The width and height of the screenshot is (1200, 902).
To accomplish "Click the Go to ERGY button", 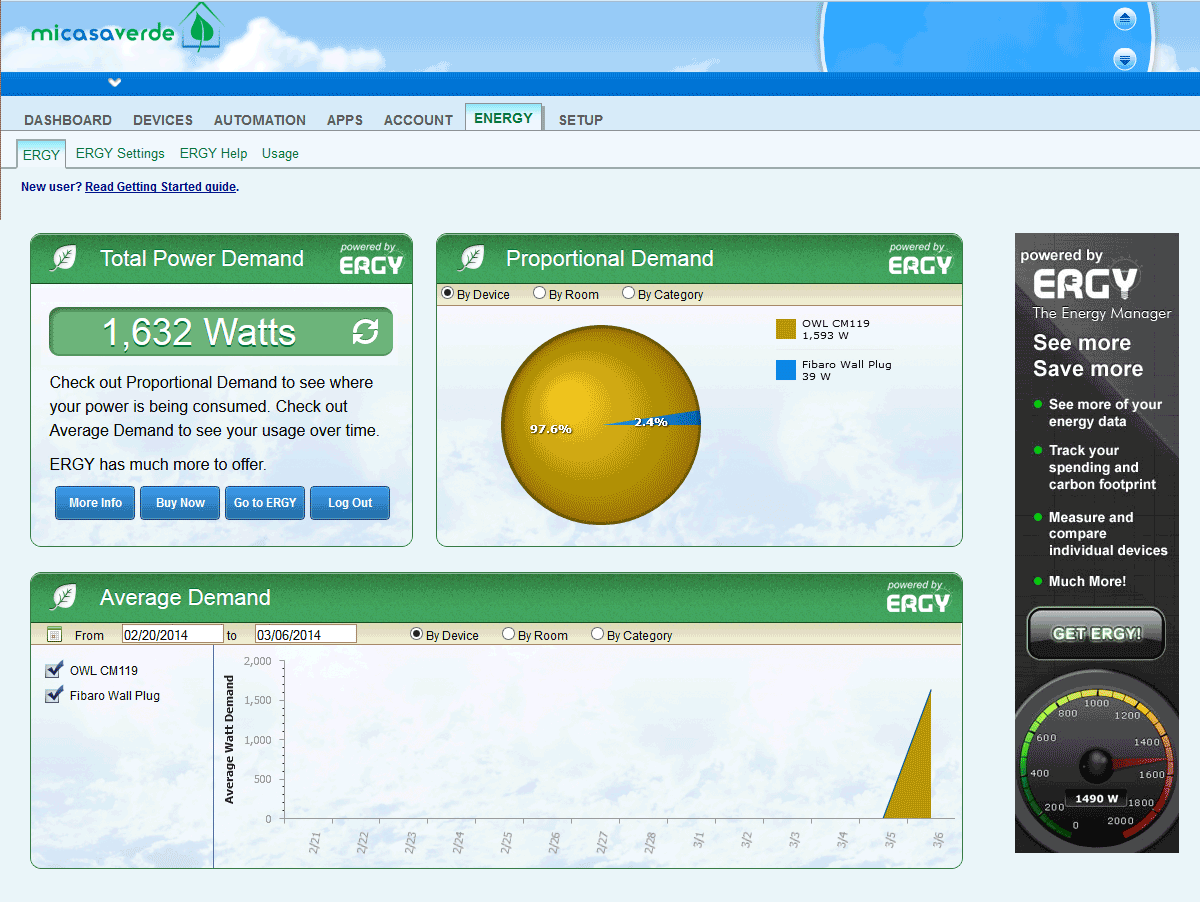I will [265, 503].
